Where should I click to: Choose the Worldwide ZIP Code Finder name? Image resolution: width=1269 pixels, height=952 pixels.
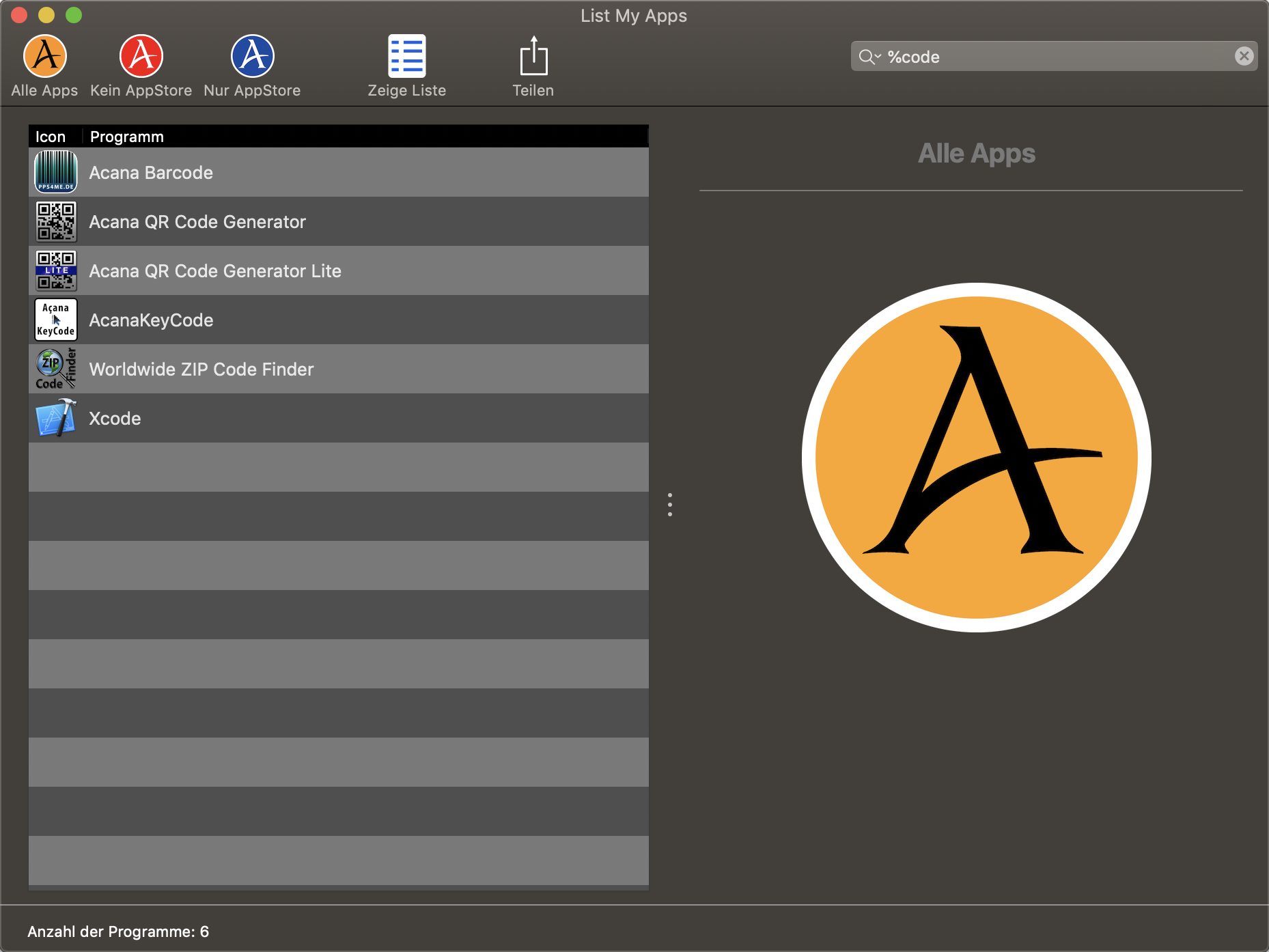(201, 369)
